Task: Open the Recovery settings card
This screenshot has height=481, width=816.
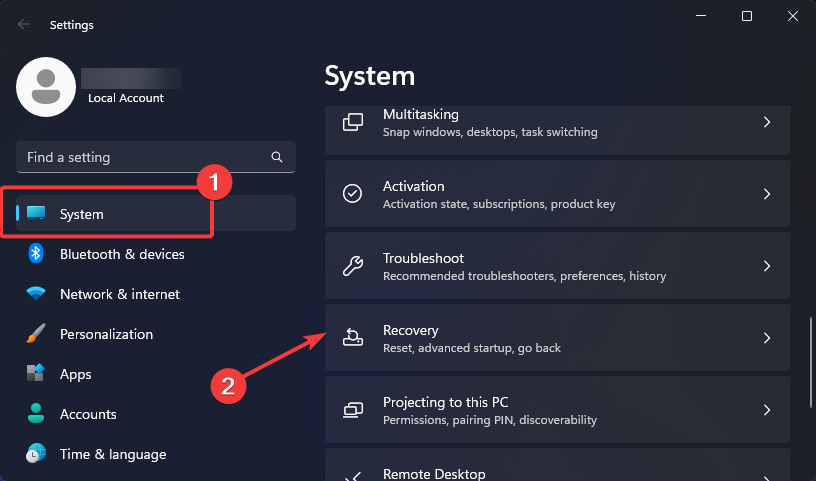Action: (x=557, y=338)
